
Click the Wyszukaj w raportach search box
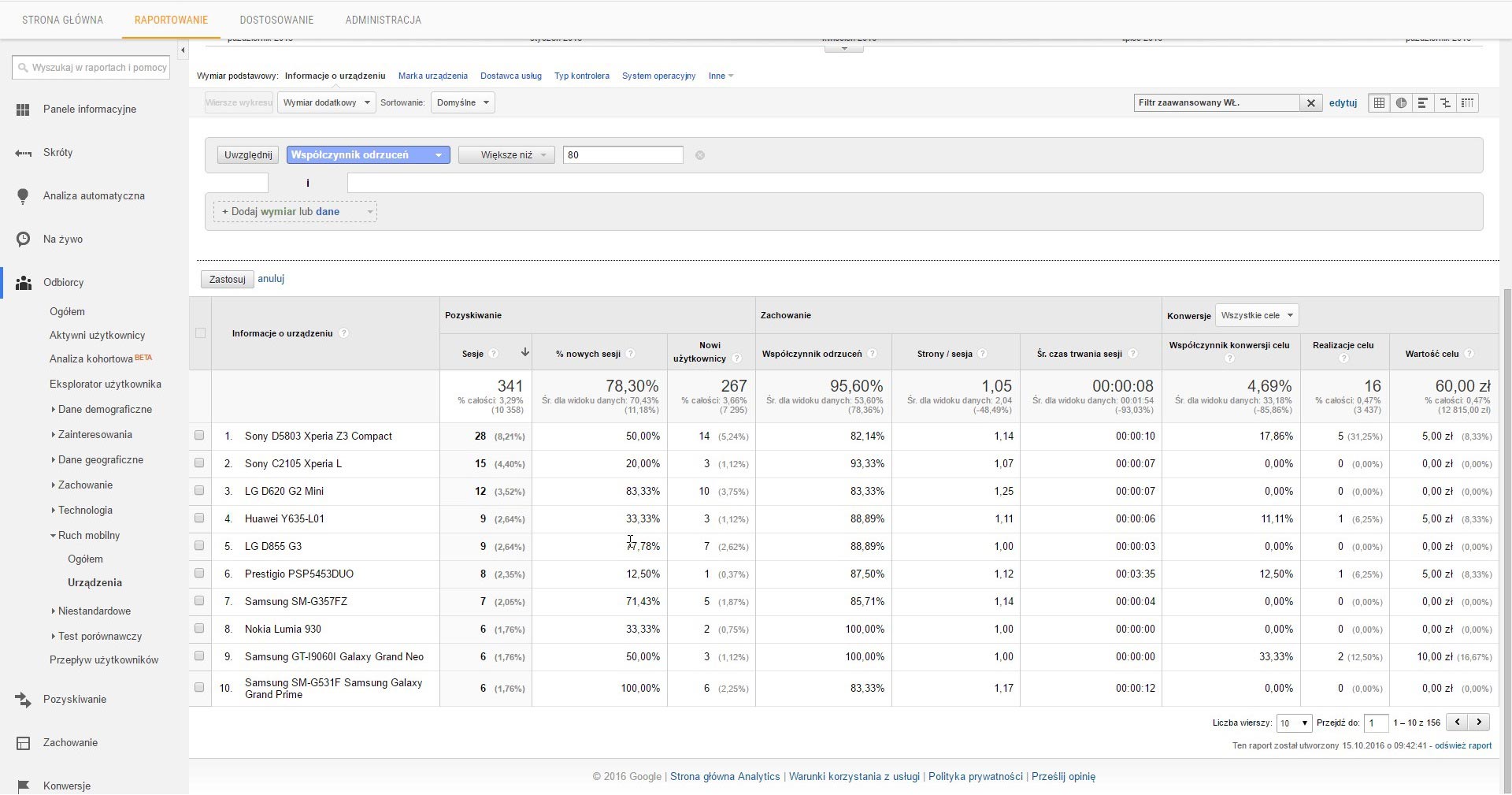pos(91,68)
